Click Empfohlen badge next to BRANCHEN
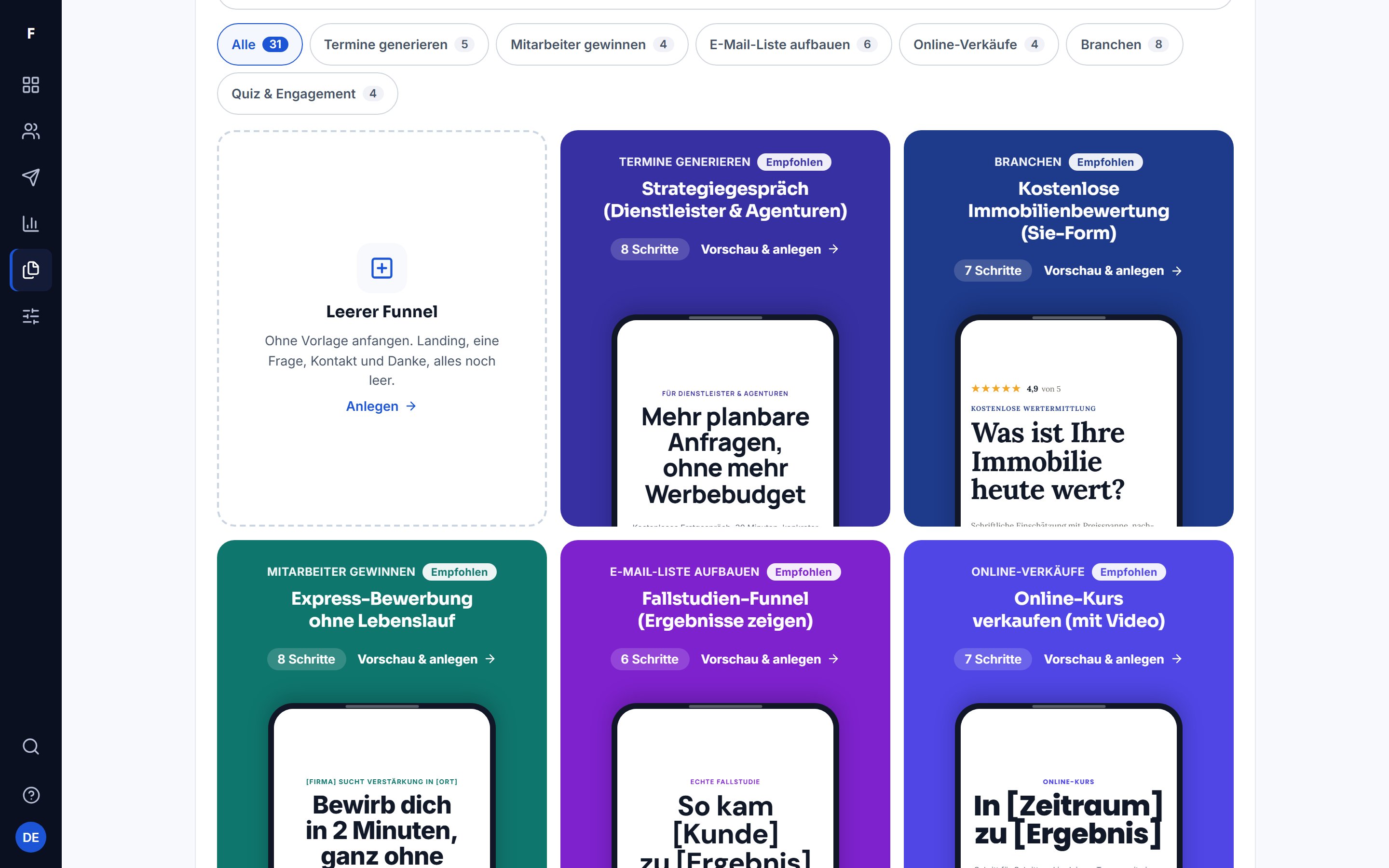This screenshot has width=1389, height=868. pos(1105,162)
